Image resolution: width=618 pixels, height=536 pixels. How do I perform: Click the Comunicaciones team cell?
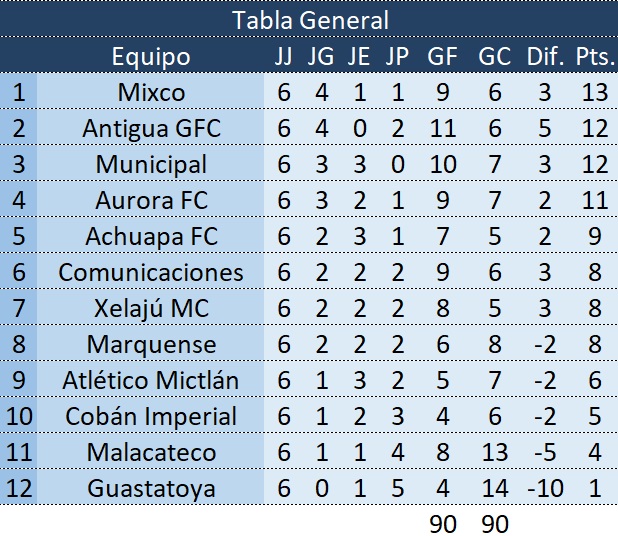click(x=151, y=272)
